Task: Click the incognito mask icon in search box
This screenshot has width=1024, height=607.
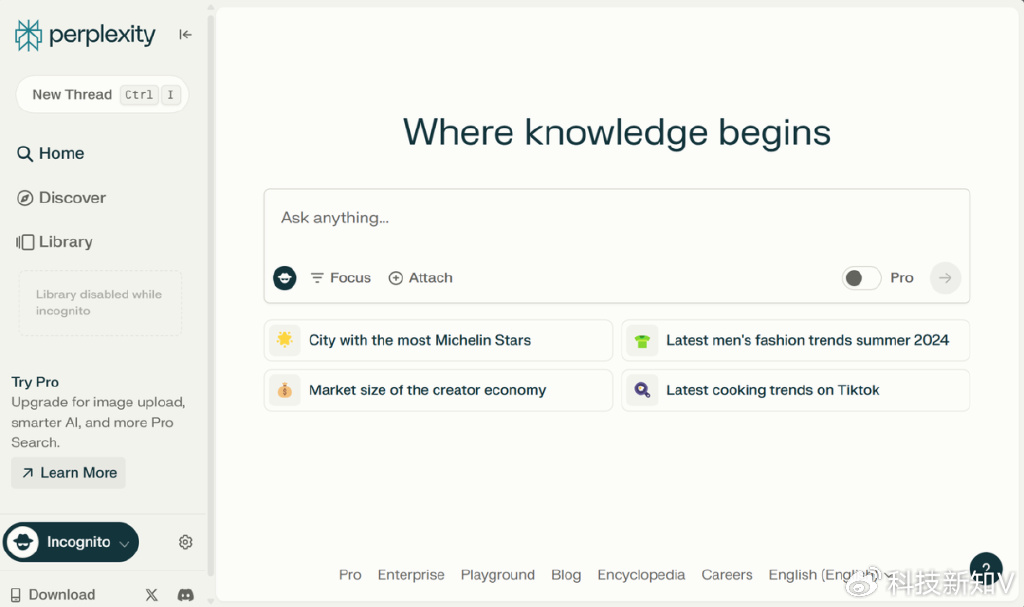Action: (x=285, y=278)
